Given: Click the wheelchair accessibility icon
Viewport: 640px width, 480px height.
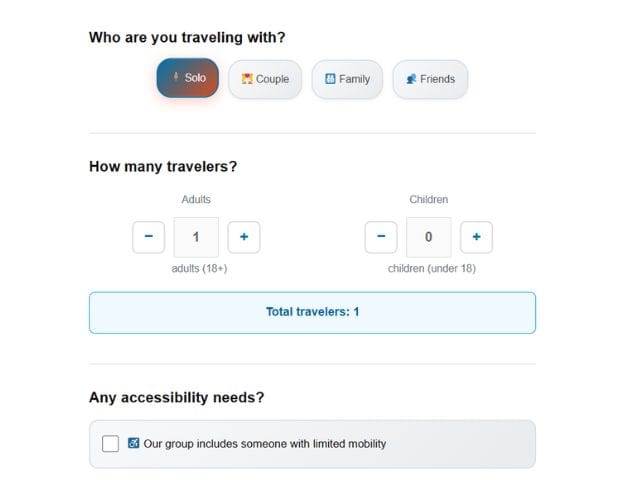Looking at the screenshot, I should [134, 443].
